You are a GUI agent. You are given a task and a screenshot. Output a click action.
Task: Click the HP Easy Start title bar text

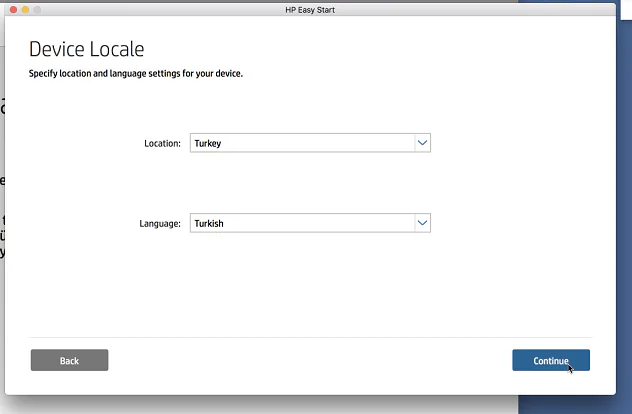[x=315, y=9]
